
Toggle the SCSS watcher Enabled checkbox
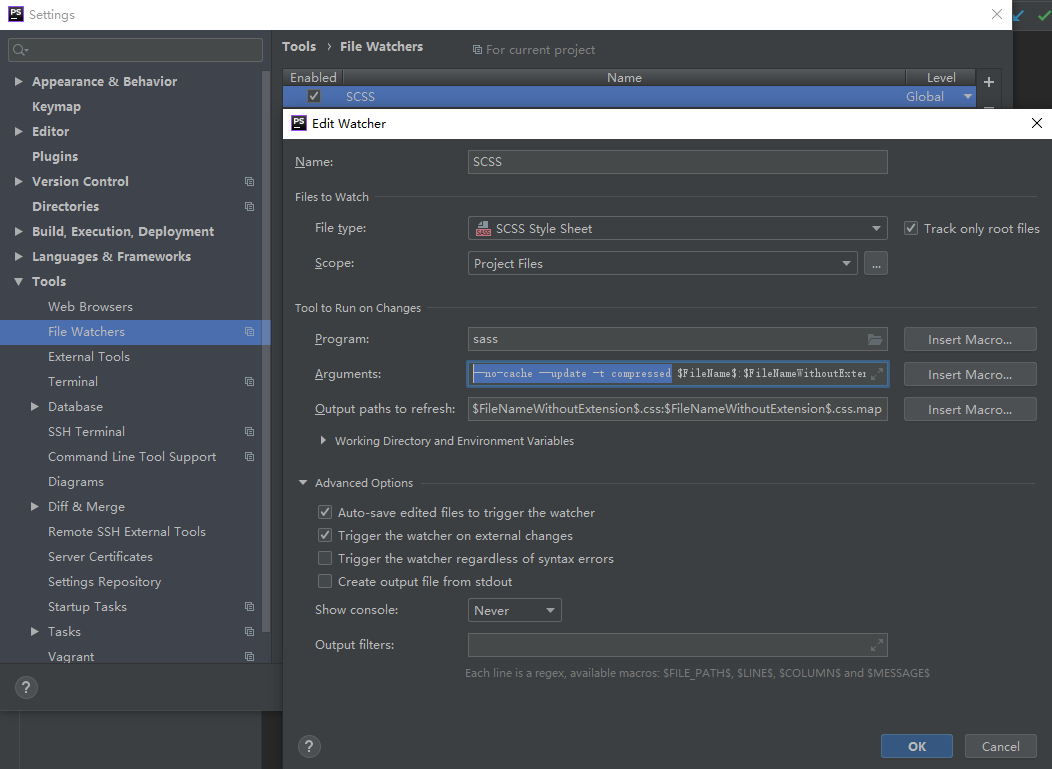(x=313, y=96)
